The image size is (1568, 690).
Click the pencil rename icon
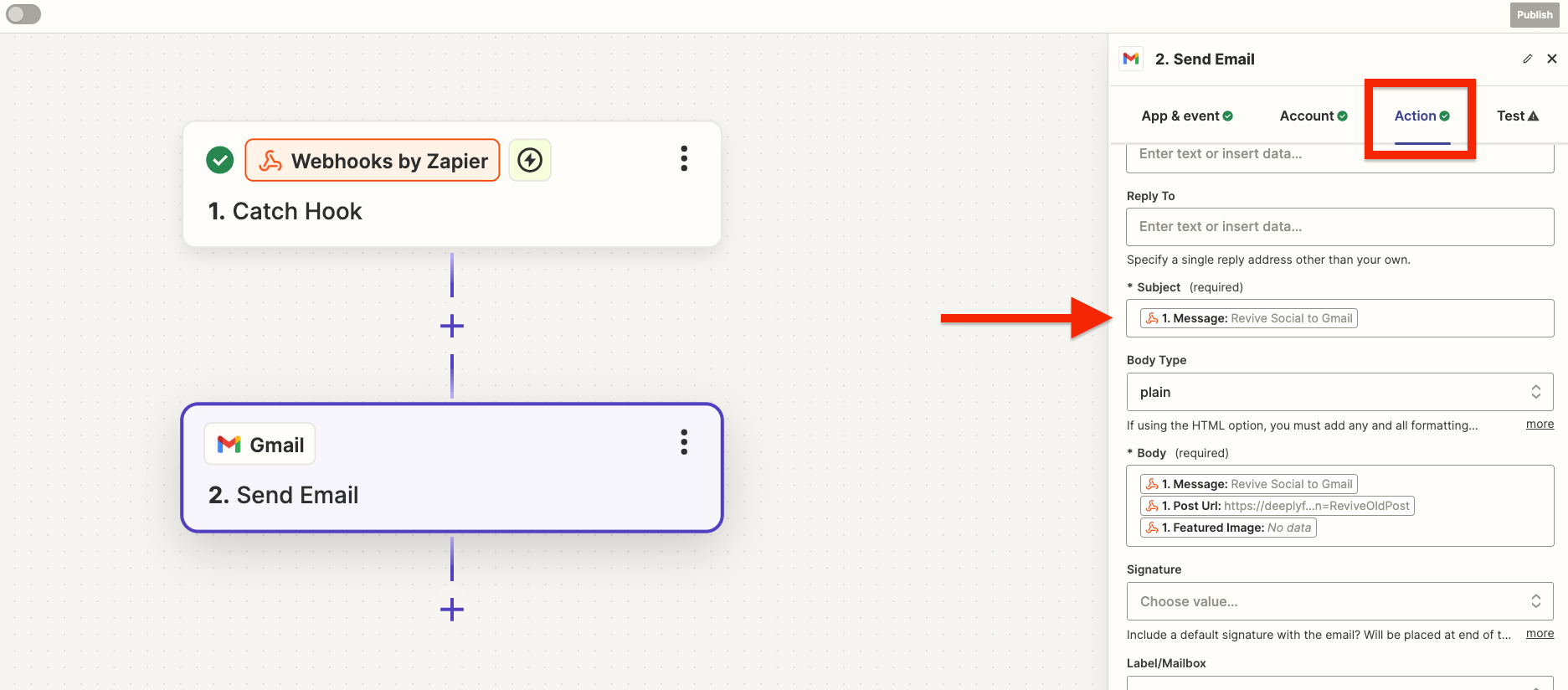1527,59
